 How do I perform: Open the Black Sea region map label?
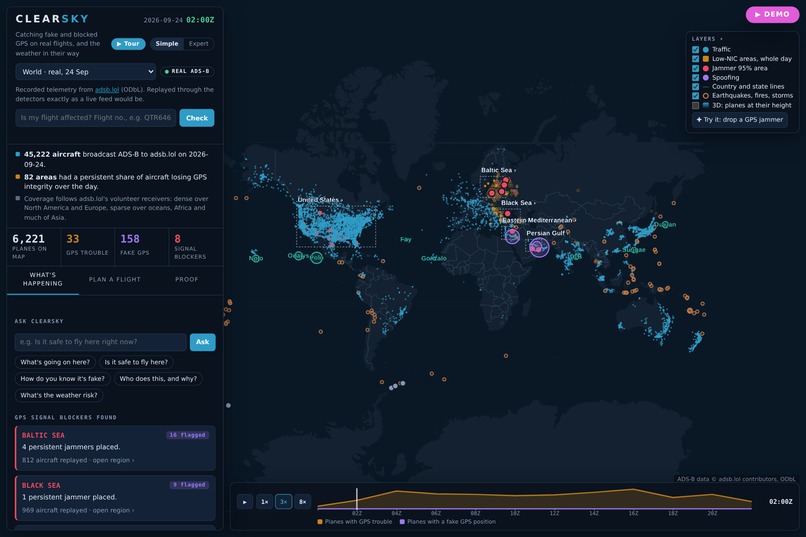pos(518,203)
